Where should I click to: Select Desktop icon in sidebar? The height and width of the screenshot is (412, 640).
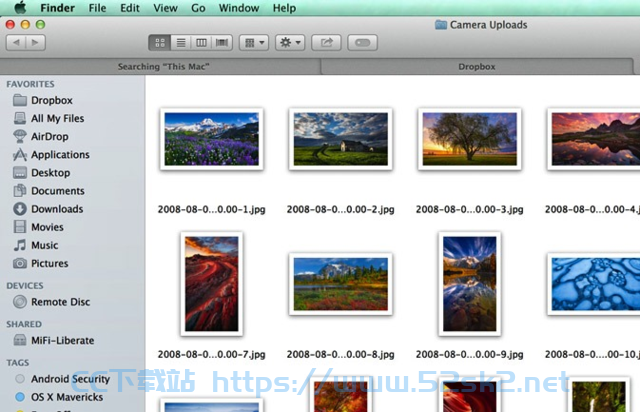(x=20, y=173)
